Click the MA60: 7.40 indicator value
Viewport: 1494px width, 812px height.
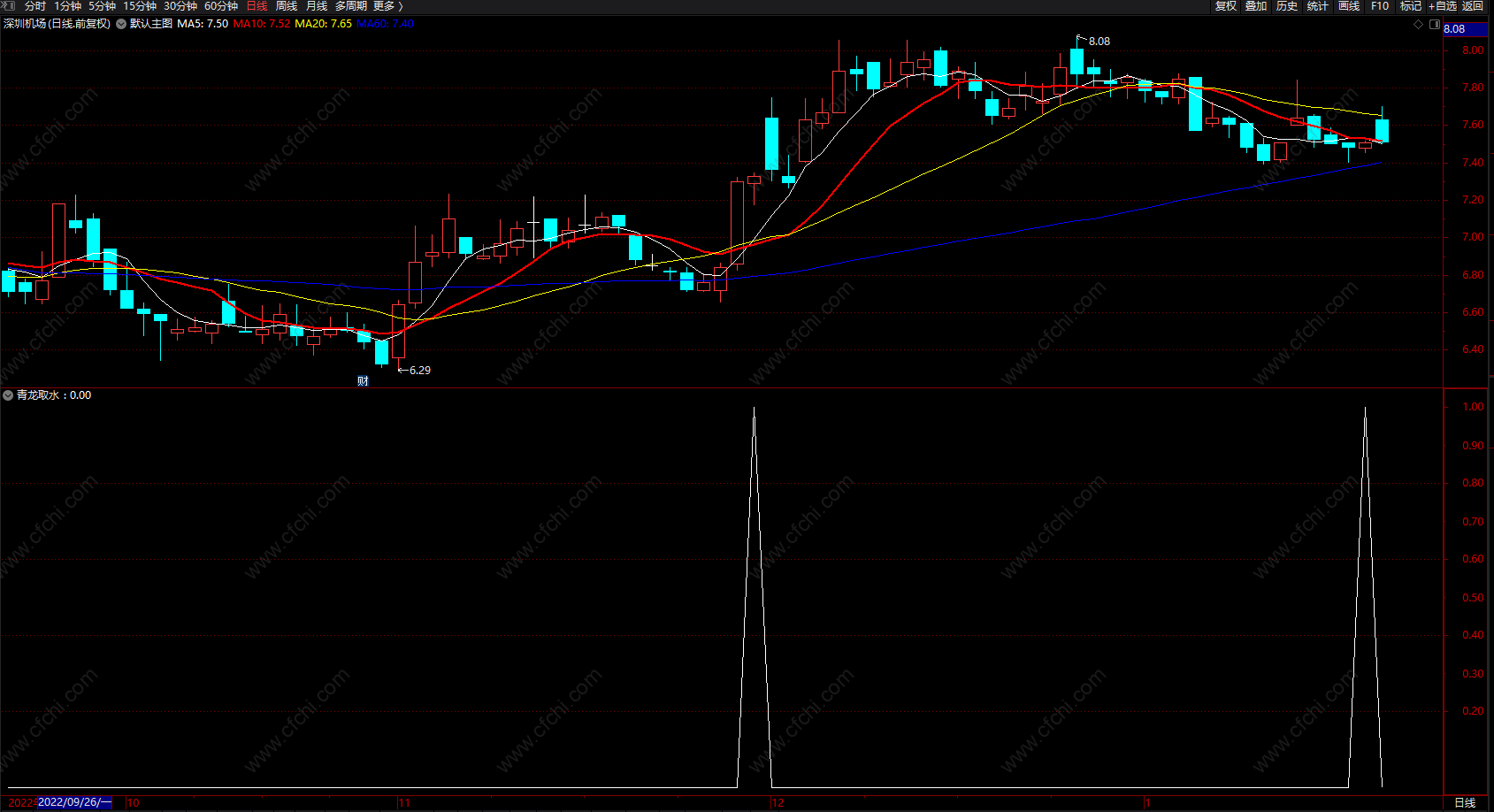point(385,24)
